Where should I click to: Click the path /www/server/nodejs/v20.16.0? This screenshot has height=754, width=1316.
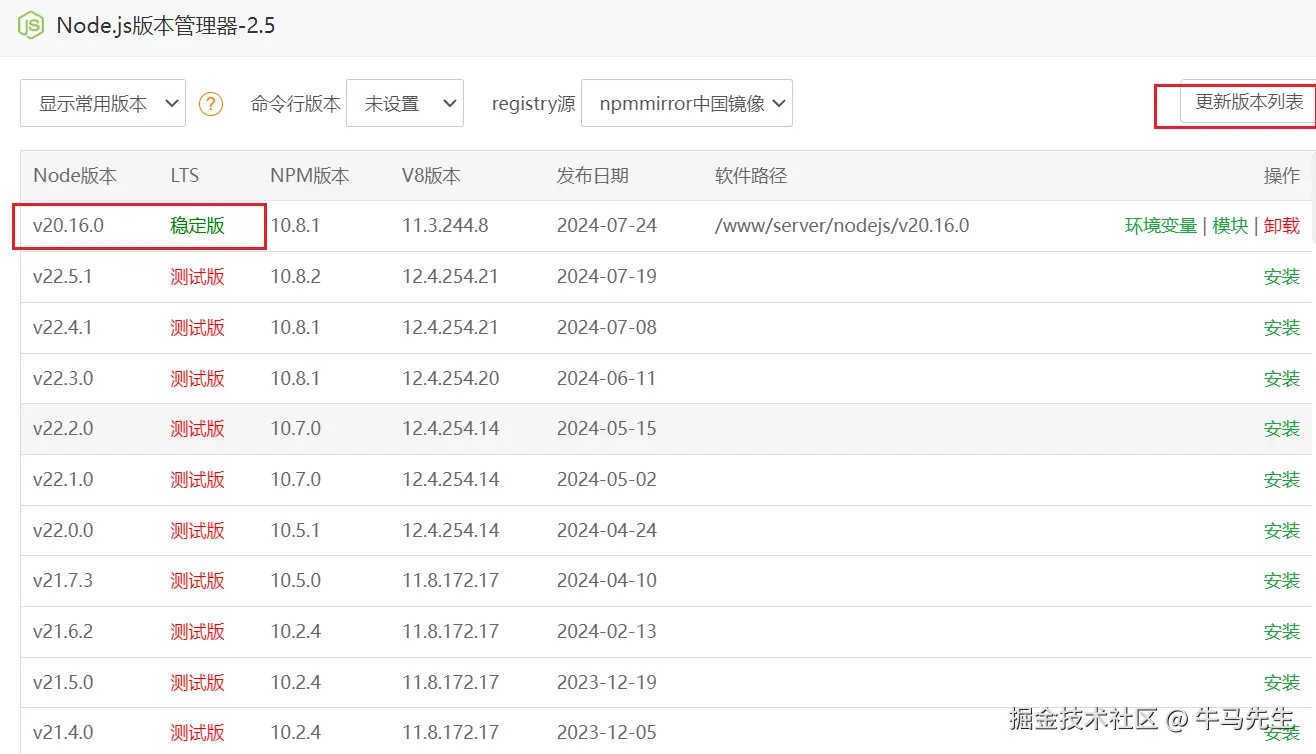[842, 226]
